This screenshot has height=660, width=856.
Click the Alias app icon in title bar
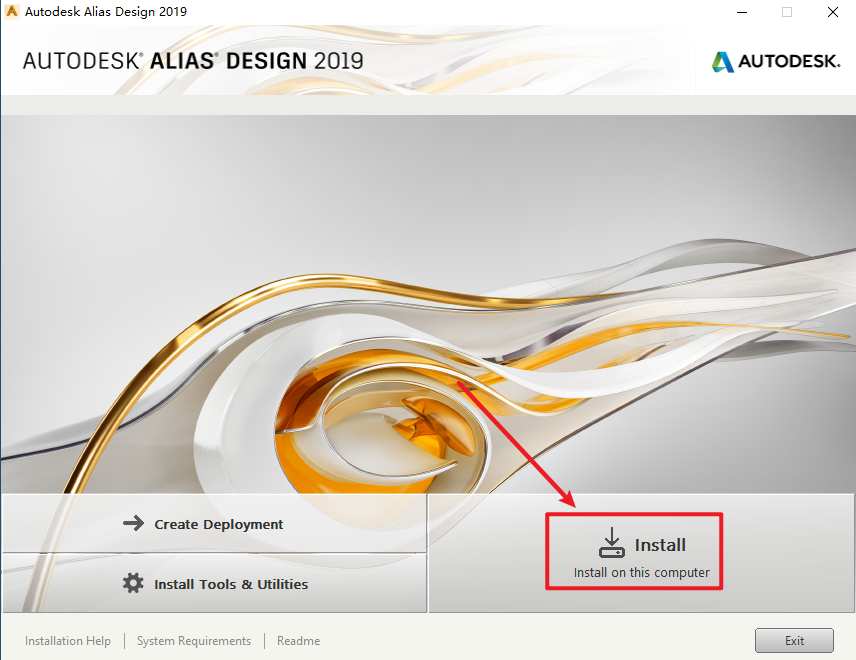[13, 12]
